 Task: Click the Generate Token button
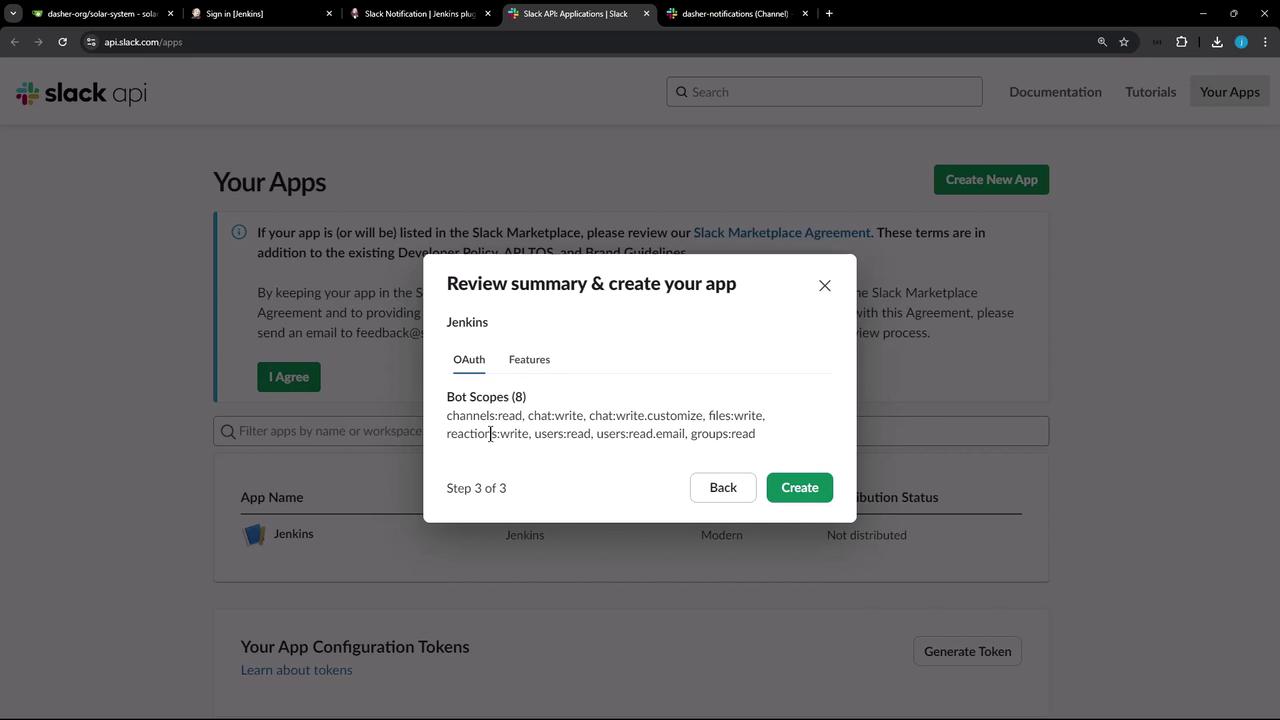point(967,652)
